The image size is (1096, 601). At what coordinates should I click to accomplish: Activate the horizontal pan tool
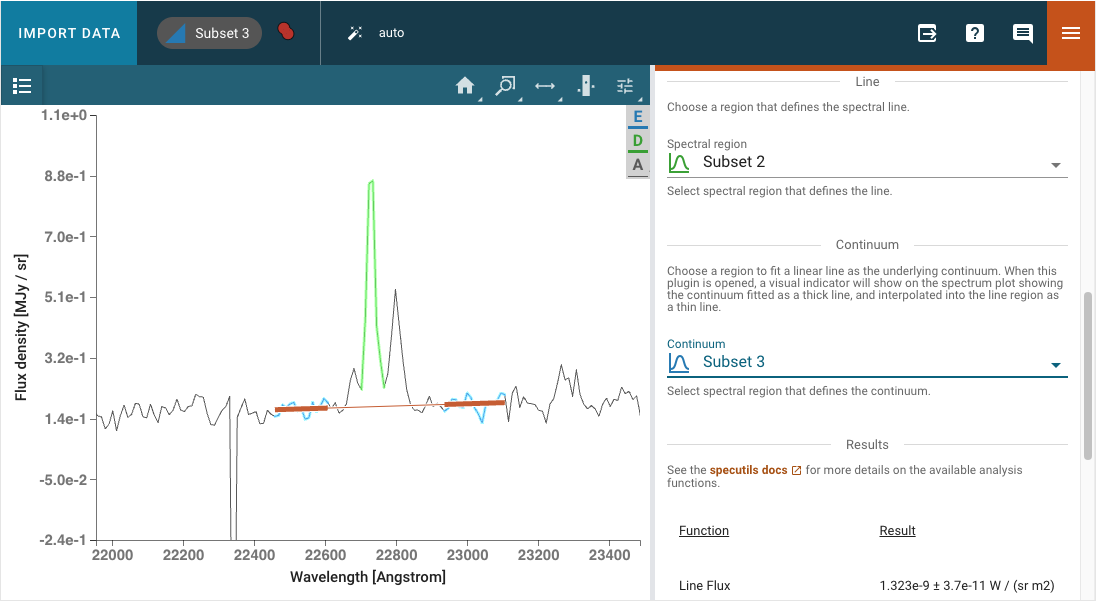545,86
